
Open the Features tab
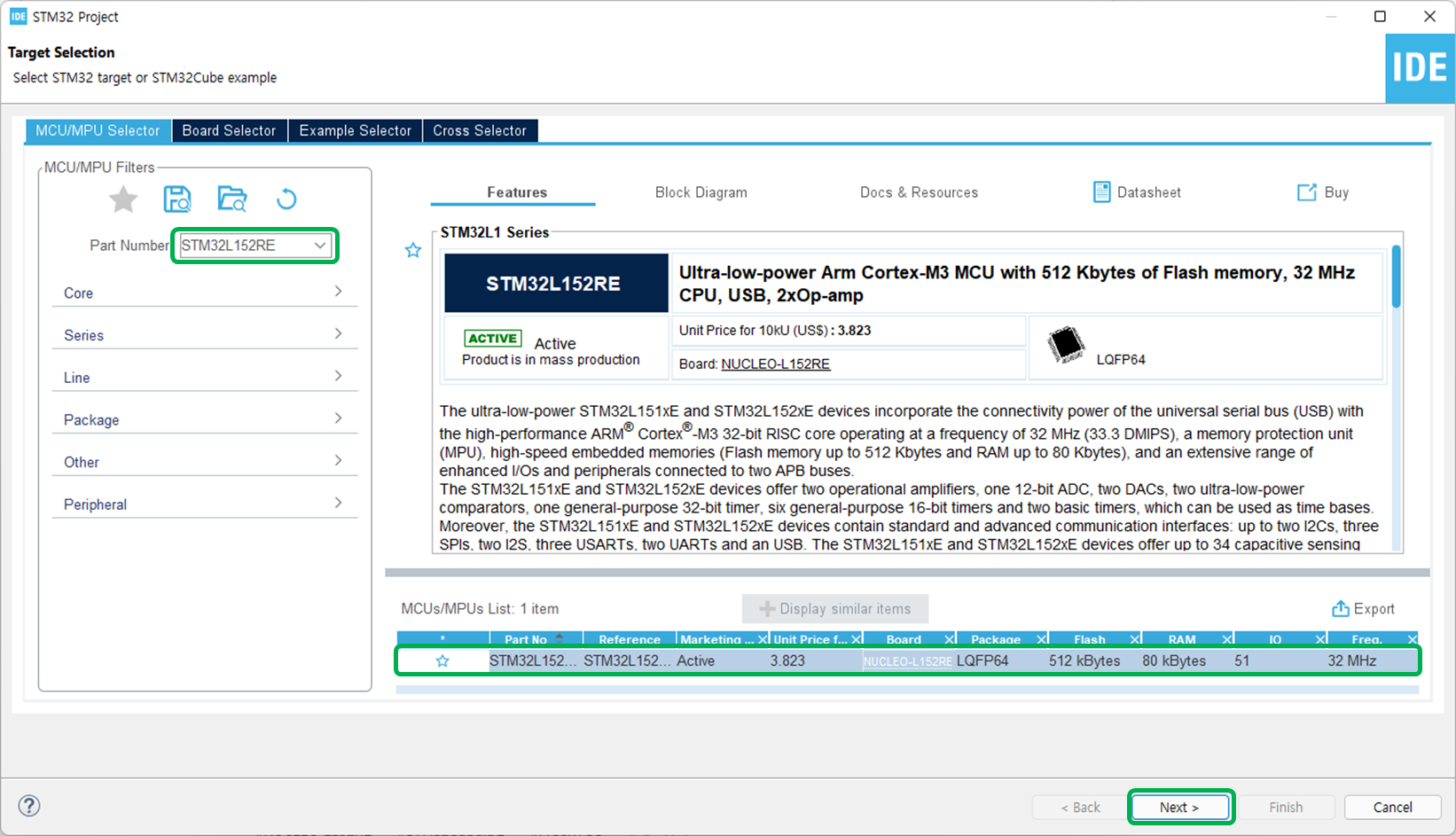point(517,192)
